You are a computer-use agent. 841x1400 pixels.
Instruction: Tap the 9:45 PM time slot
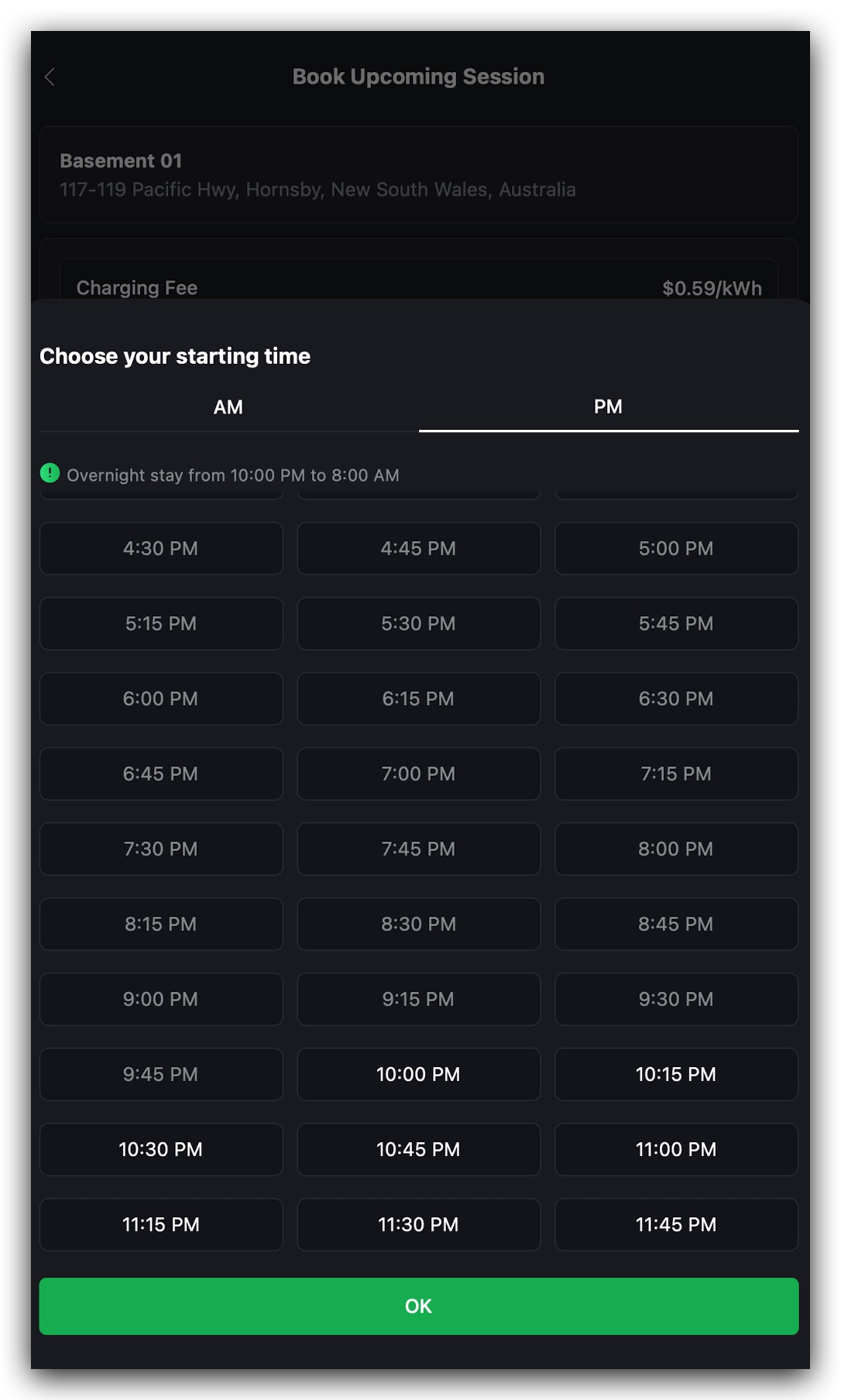161,1074
